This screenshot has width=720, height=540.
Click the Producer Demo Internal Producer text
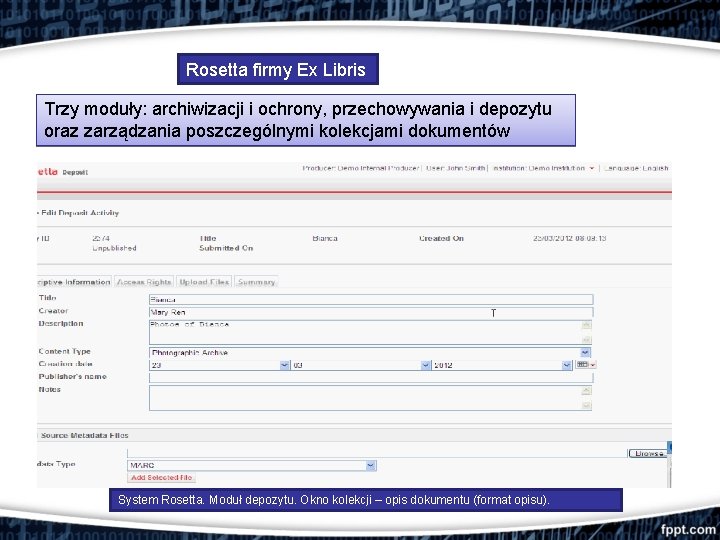coord(360,168)
